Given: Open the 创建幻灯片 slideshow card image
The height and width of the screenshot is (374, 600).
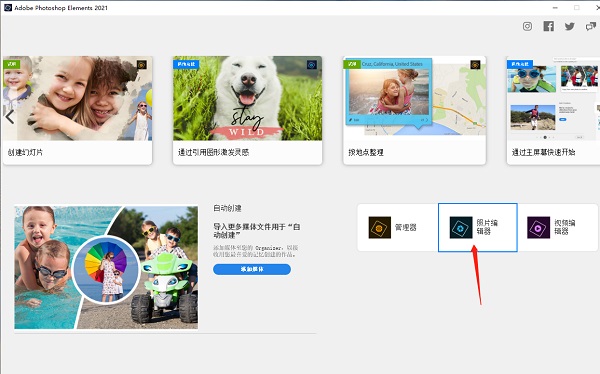Looking at the screenshot, I should click(x=78, y=98).
